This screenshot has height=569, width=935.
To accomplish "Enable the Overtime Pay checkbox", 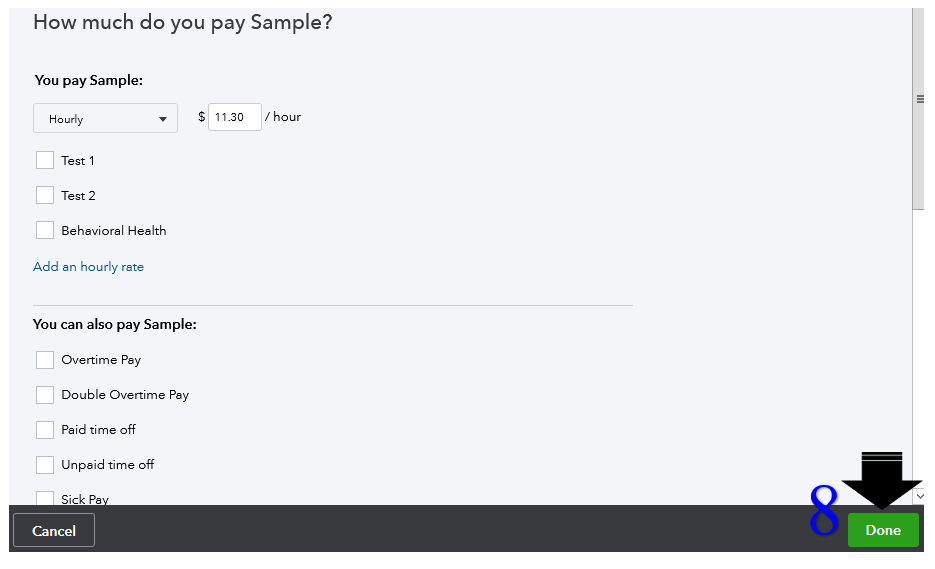I will [45, 360].
